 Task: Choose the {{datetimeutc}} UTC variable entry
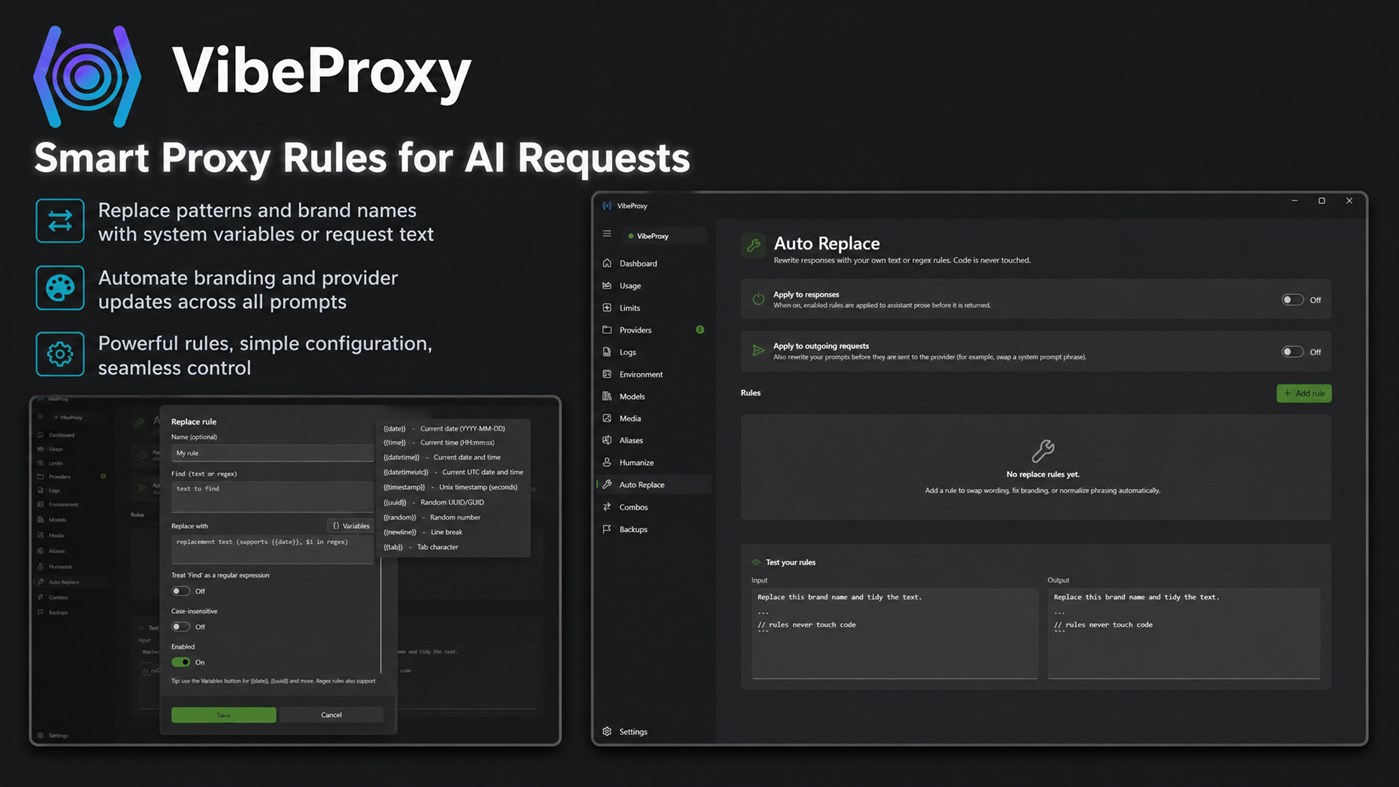point(454,472)
